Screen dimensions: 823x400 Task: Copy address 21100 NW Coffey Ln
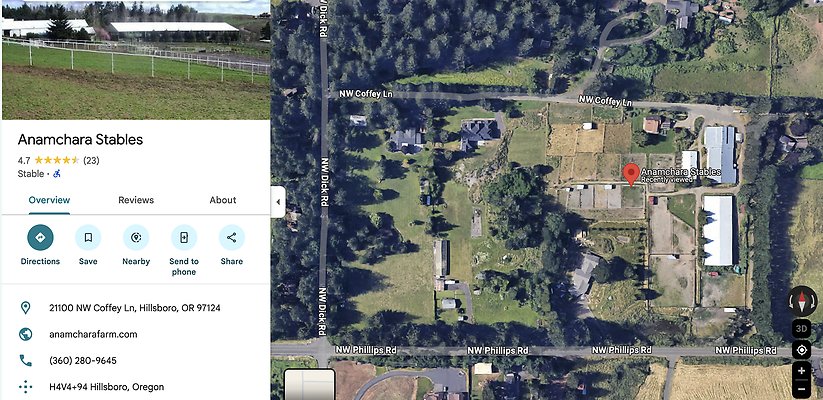pyautogui.click(x=135, y=308)
